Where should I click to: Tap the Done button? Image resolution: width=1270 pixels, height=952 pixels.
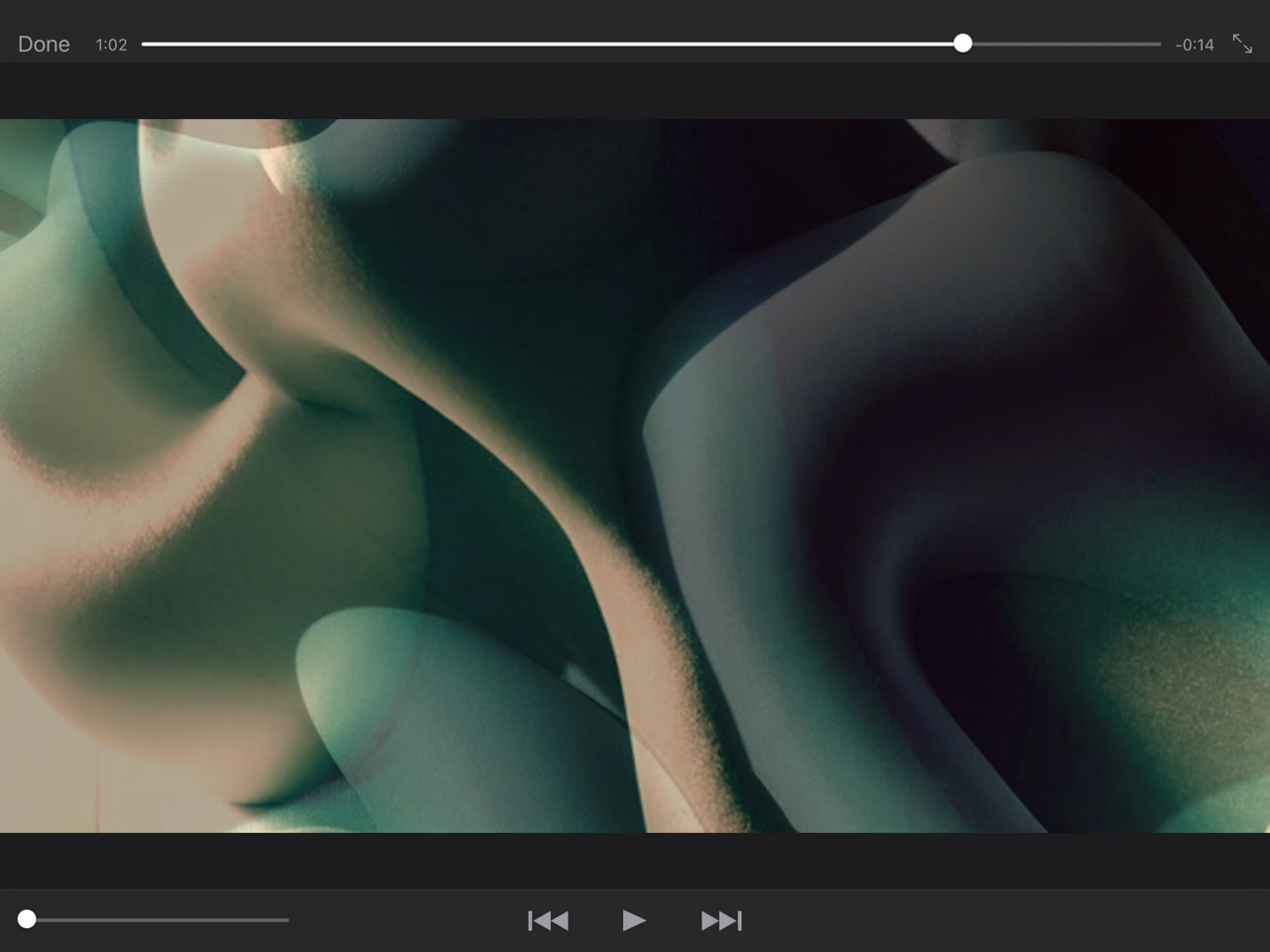(x=44, y=45)
